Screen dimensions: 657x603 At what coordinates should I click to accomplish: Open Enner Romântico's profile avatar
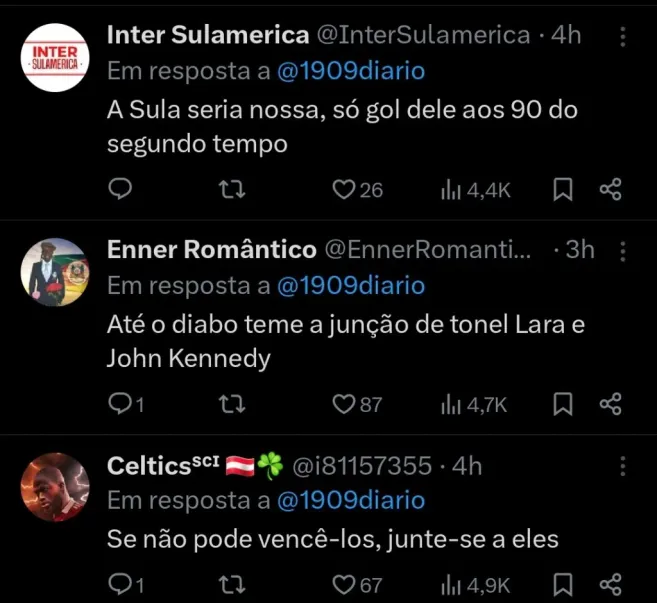coord(55,272)
